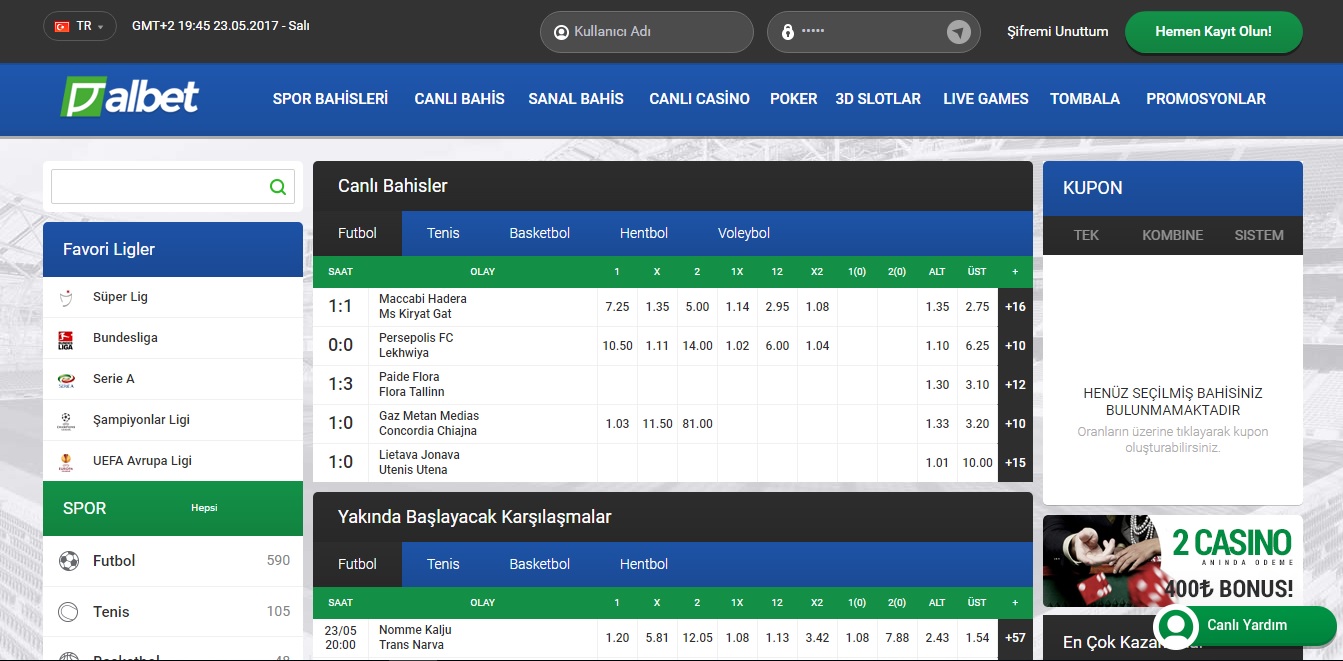Image resolution: width=1343 pixels, height=661 pixels.
Task: Click the Şampiyonlar Ligi logo icon
Action: pos(66,421)
